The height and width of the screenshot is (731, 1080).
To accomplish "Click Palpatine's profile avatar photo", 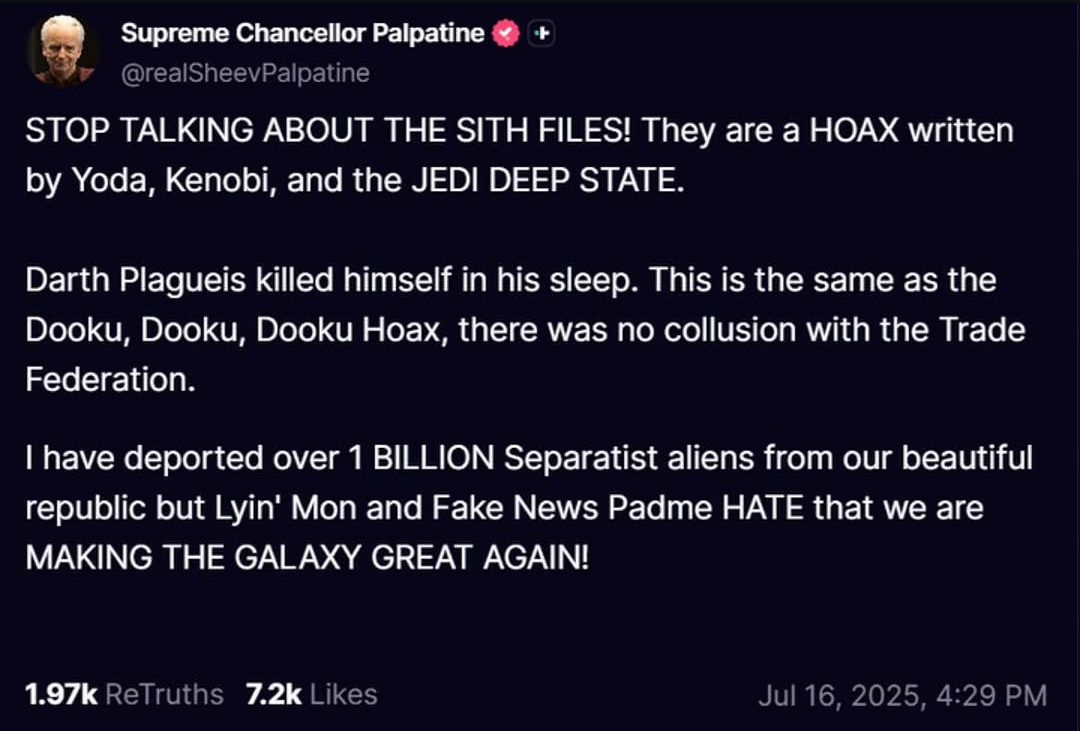I will (x=62, y=49).
